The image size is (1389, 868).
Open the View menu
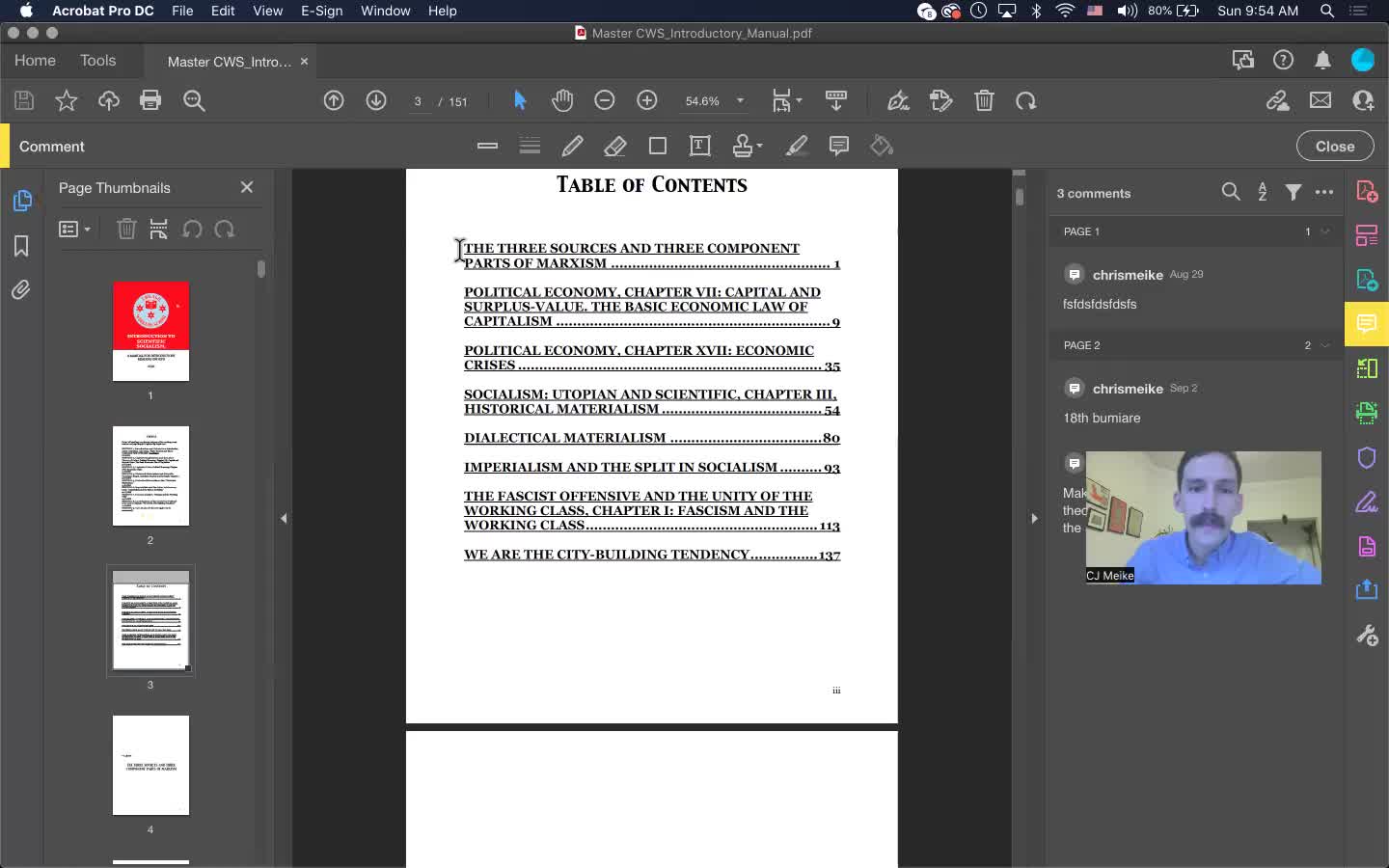point(267,11)
